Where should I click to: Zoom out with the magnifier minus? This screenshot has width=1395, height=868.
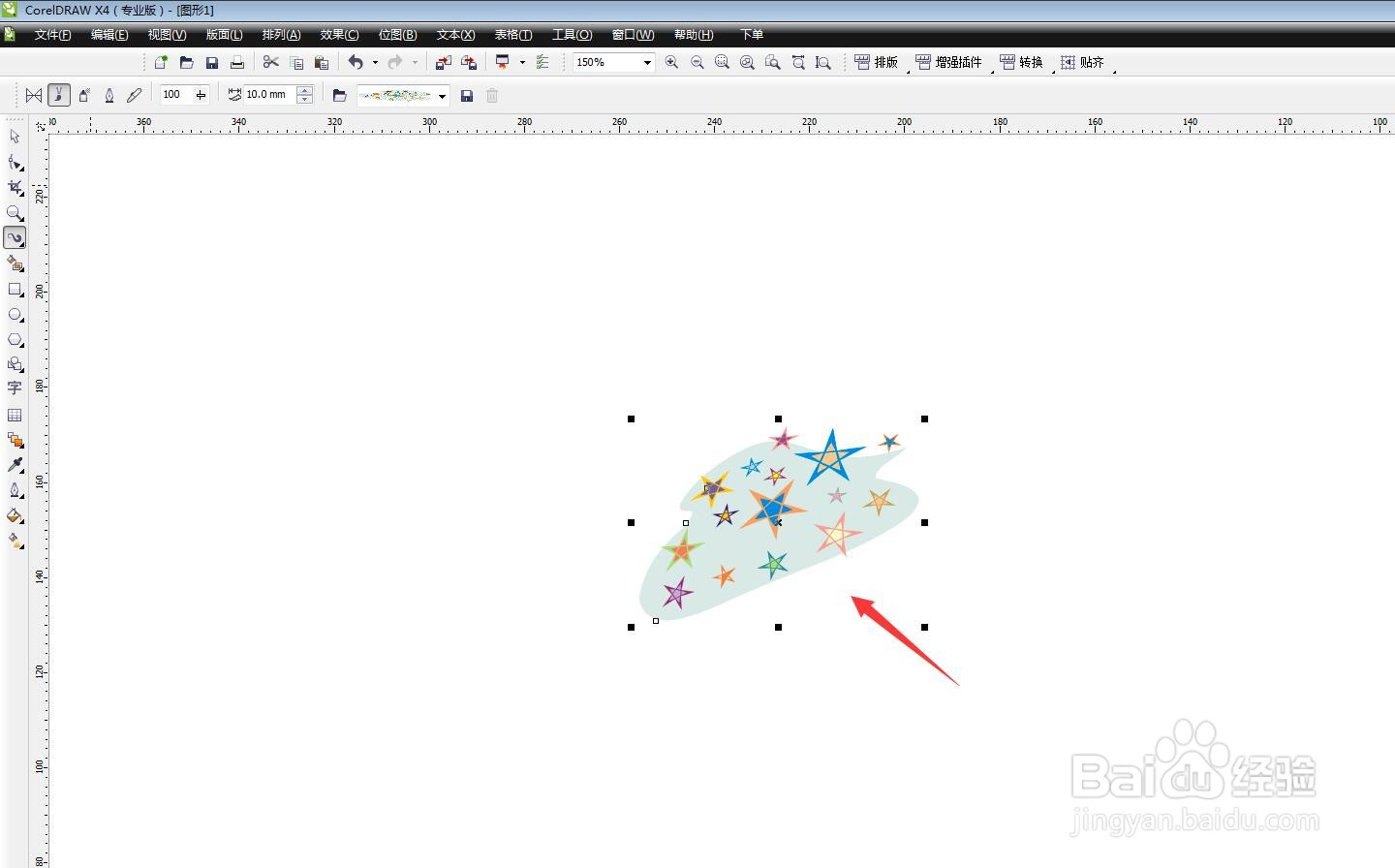tap(697, 62)
